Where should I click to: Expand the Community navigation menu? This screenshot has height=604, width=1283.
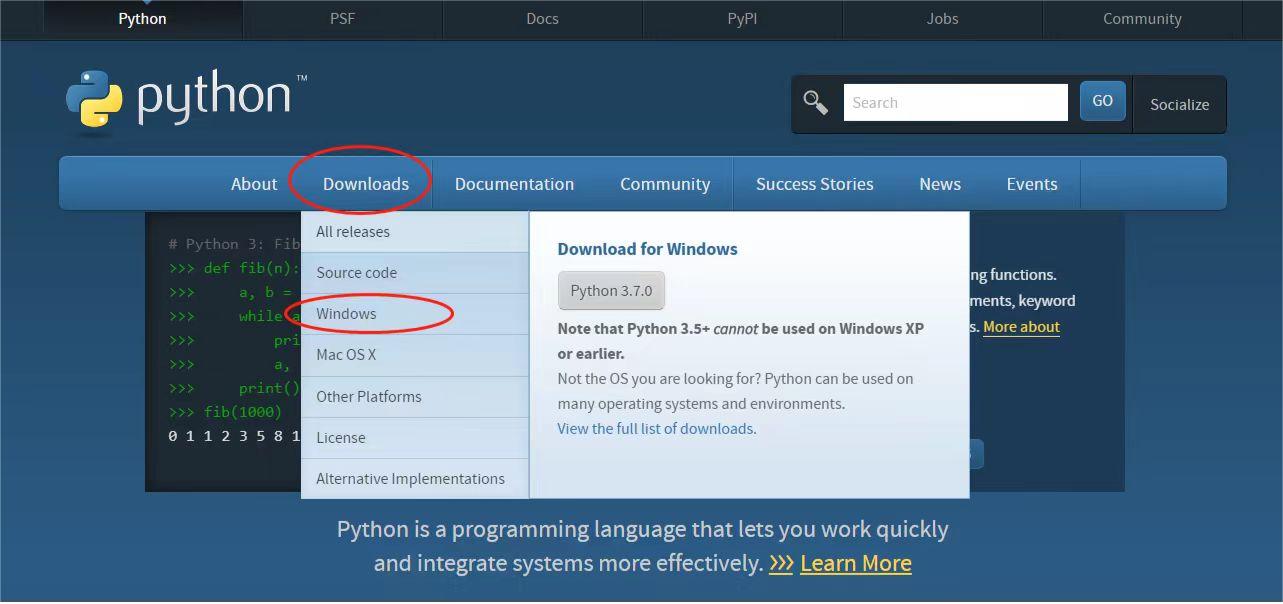[x=665, y=184]
